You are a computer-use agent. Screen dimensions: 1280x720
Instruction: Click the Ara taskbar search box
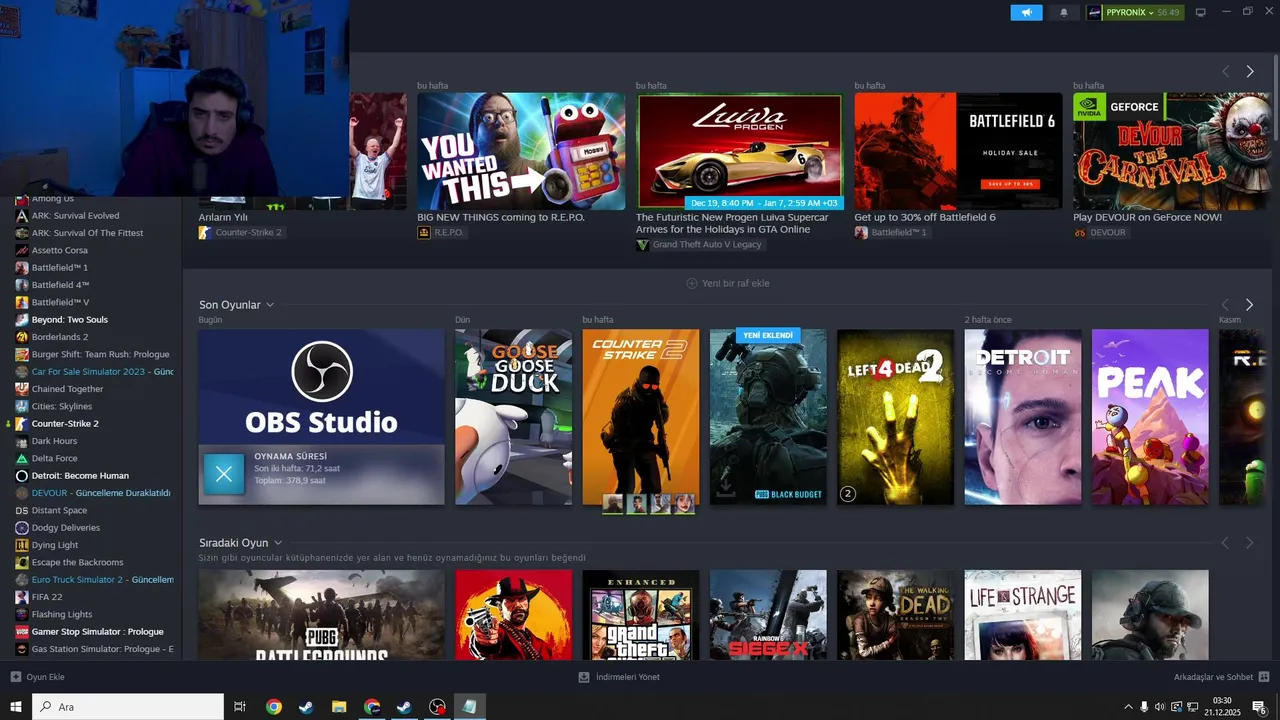click(128, 707)
